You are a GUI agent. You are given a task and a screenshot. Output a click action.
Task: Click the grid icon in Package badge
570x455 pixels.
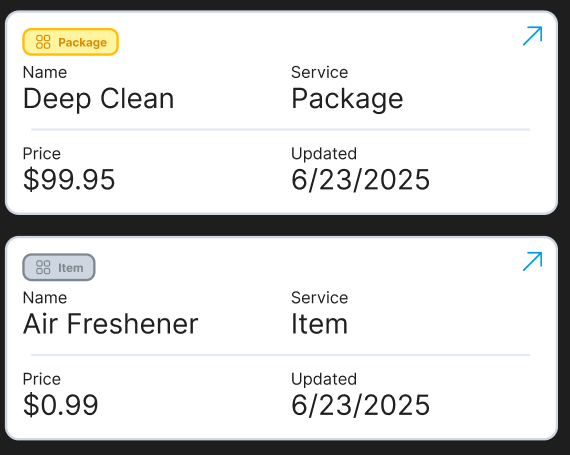click(x=43, y=42)
